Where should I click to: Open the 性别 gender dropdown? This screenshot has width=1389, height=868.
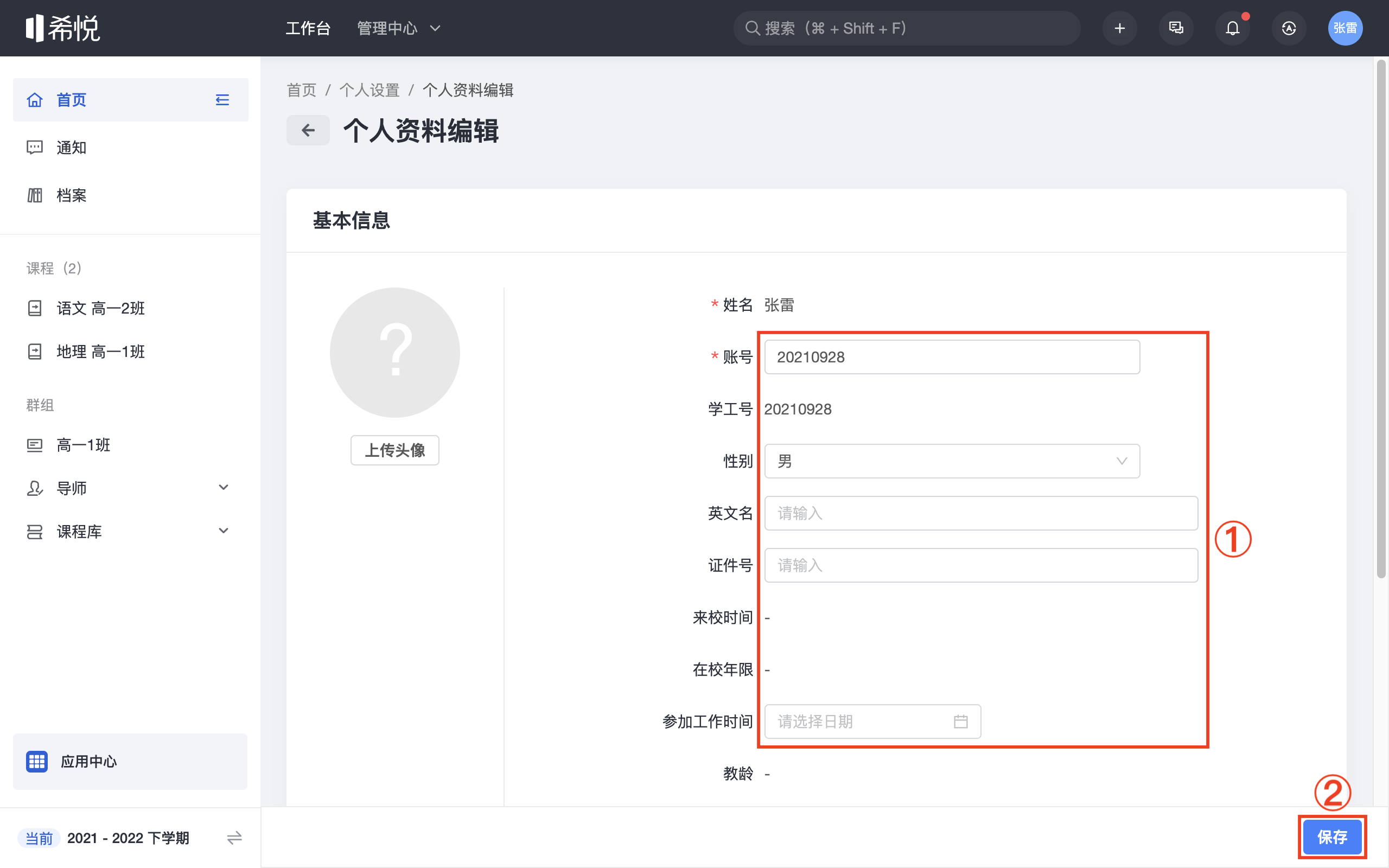[x=952, y=461]
